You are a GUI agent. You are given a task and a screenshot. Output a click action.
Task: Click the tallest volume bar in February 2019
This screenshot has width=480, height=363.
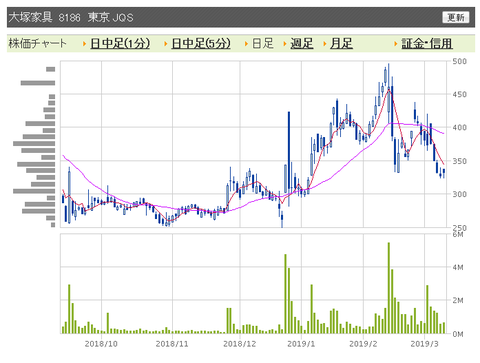(x=389, y=288)
